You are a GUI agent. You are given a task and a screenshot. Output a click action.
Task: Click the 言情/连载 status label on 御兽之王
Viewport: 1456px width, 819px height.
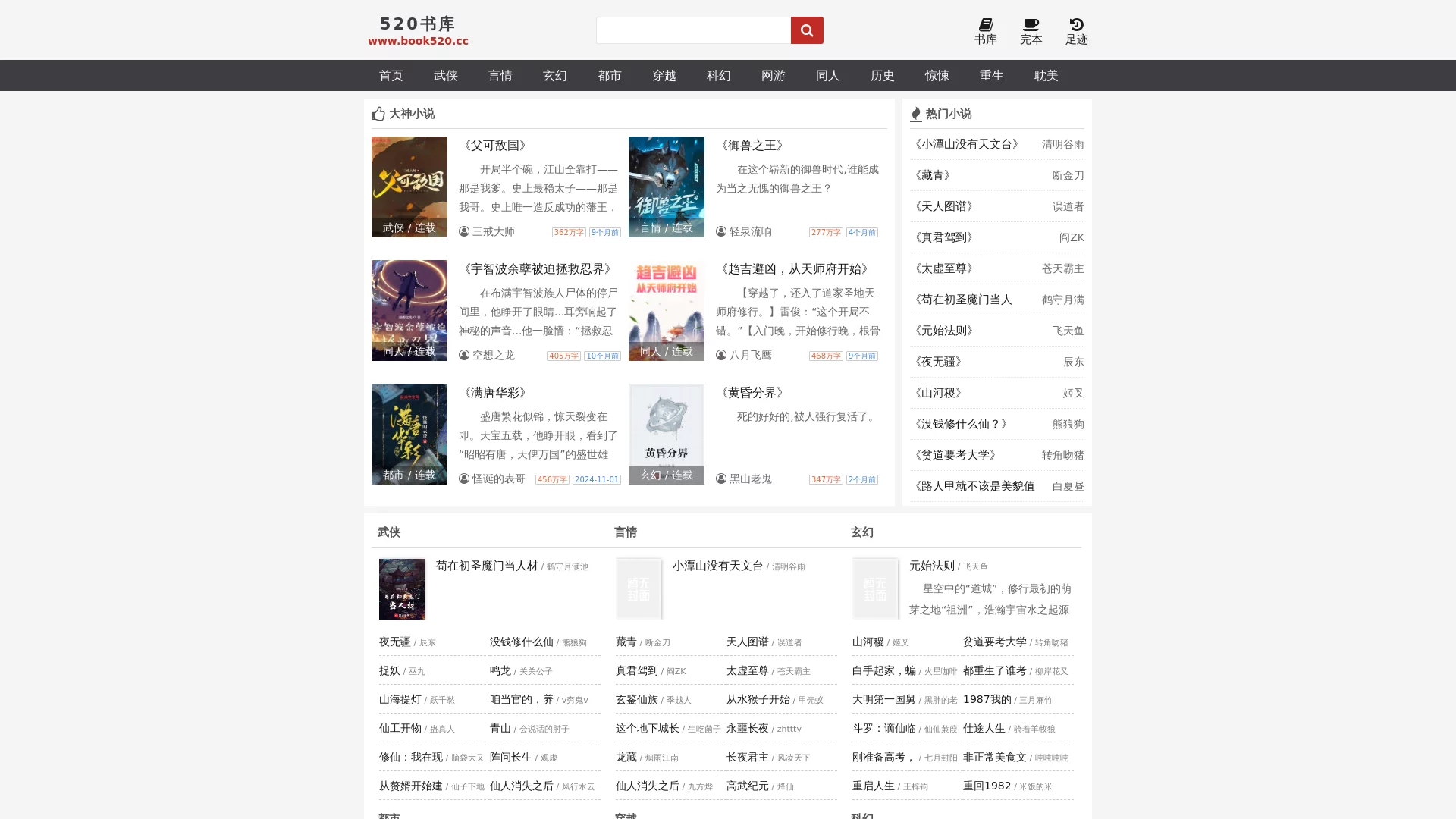click(x=665, y=226)
